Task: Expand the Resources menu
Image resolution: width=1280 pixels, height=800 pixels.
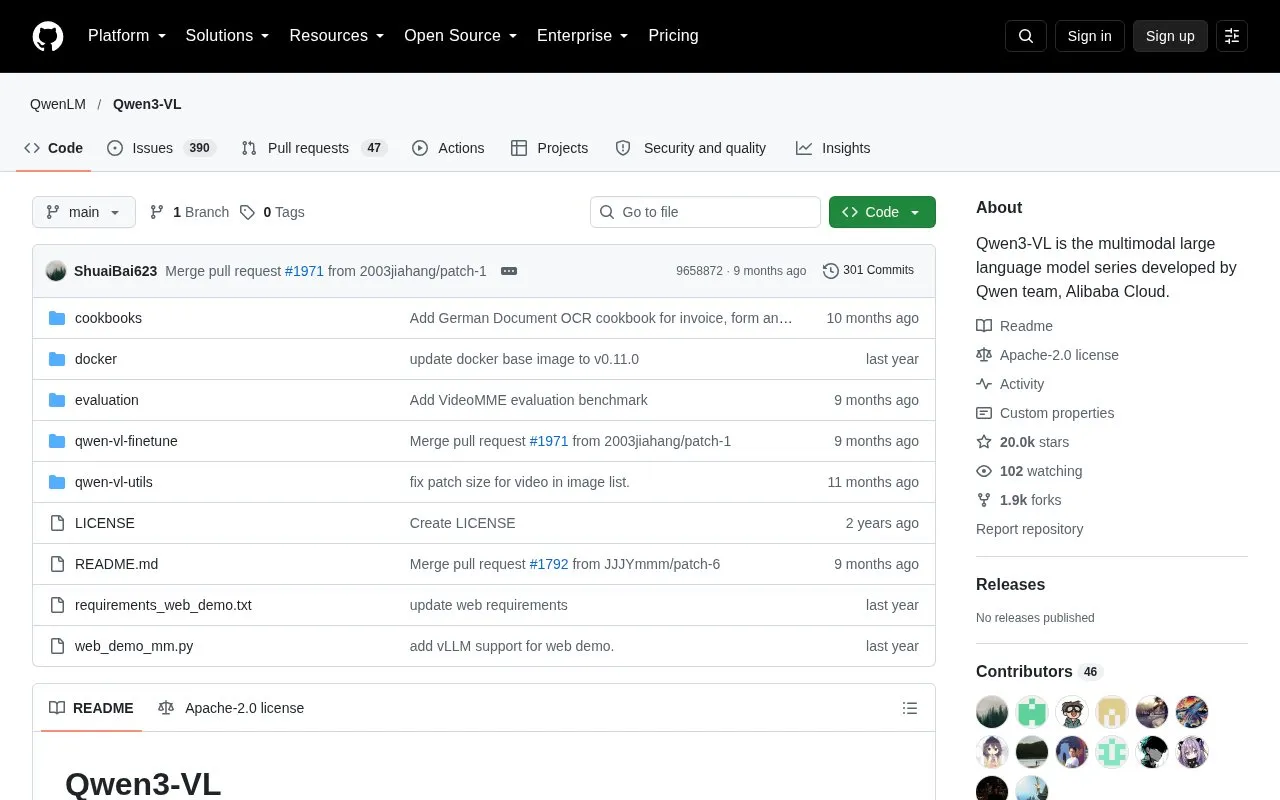Action: (337, 36)
